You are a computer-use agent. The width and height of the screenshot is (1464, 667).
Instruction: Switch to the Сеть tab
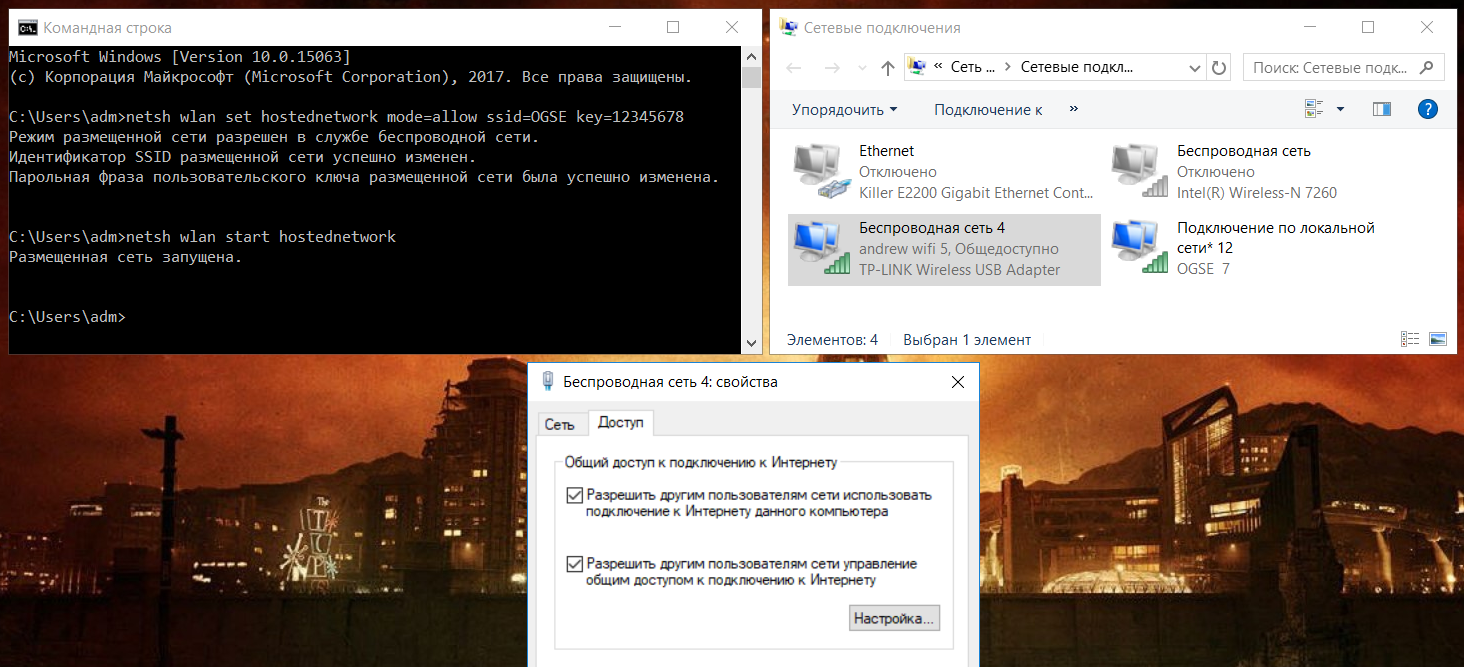pyautogui.click(x=560, y=424)
